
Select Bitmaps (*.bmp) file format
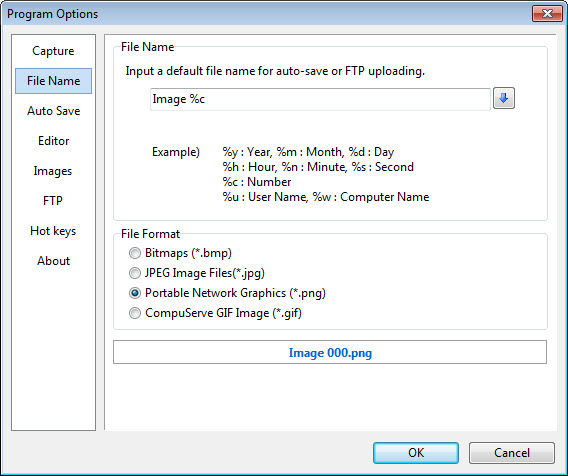point(180,253)
